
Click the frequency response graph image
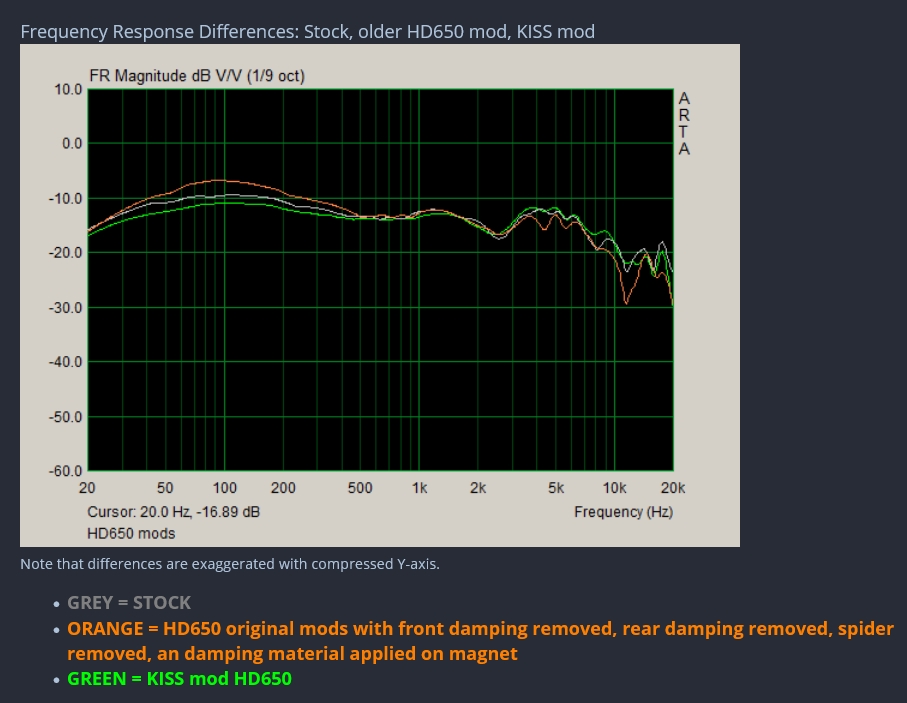point(380,295)
